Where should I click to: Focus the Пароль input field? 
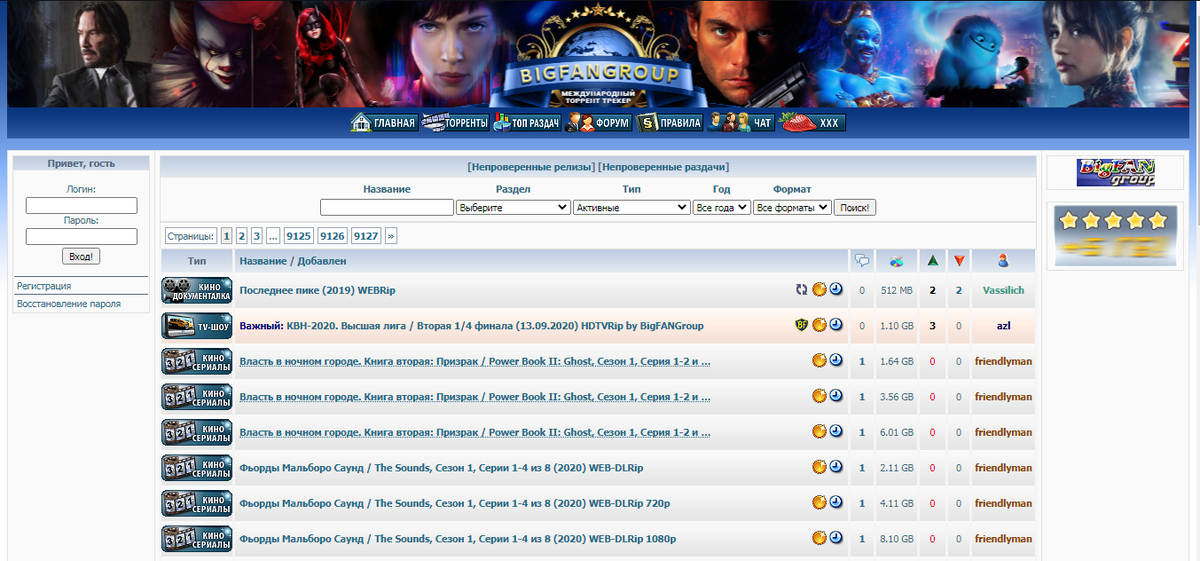click(x=81, y=237)
